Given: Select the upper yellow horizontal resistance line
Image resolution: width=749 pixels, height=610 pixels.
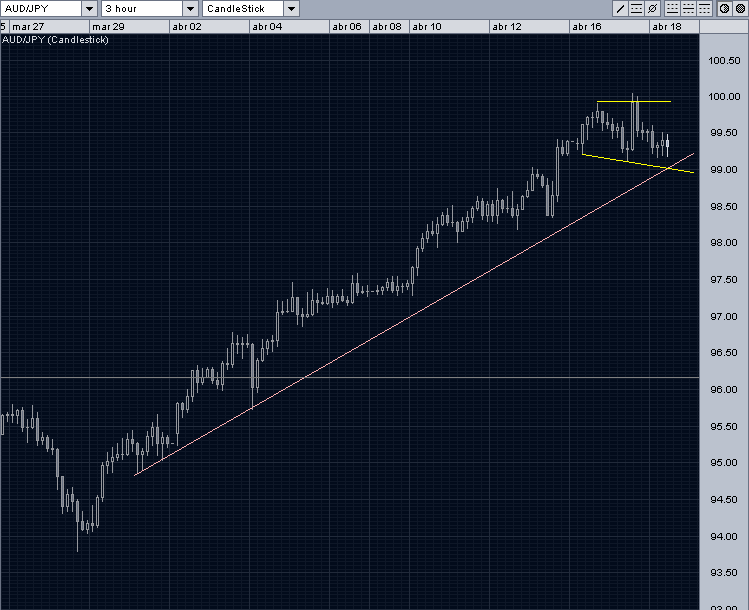Looking at the screenshot, I should 634,101.
